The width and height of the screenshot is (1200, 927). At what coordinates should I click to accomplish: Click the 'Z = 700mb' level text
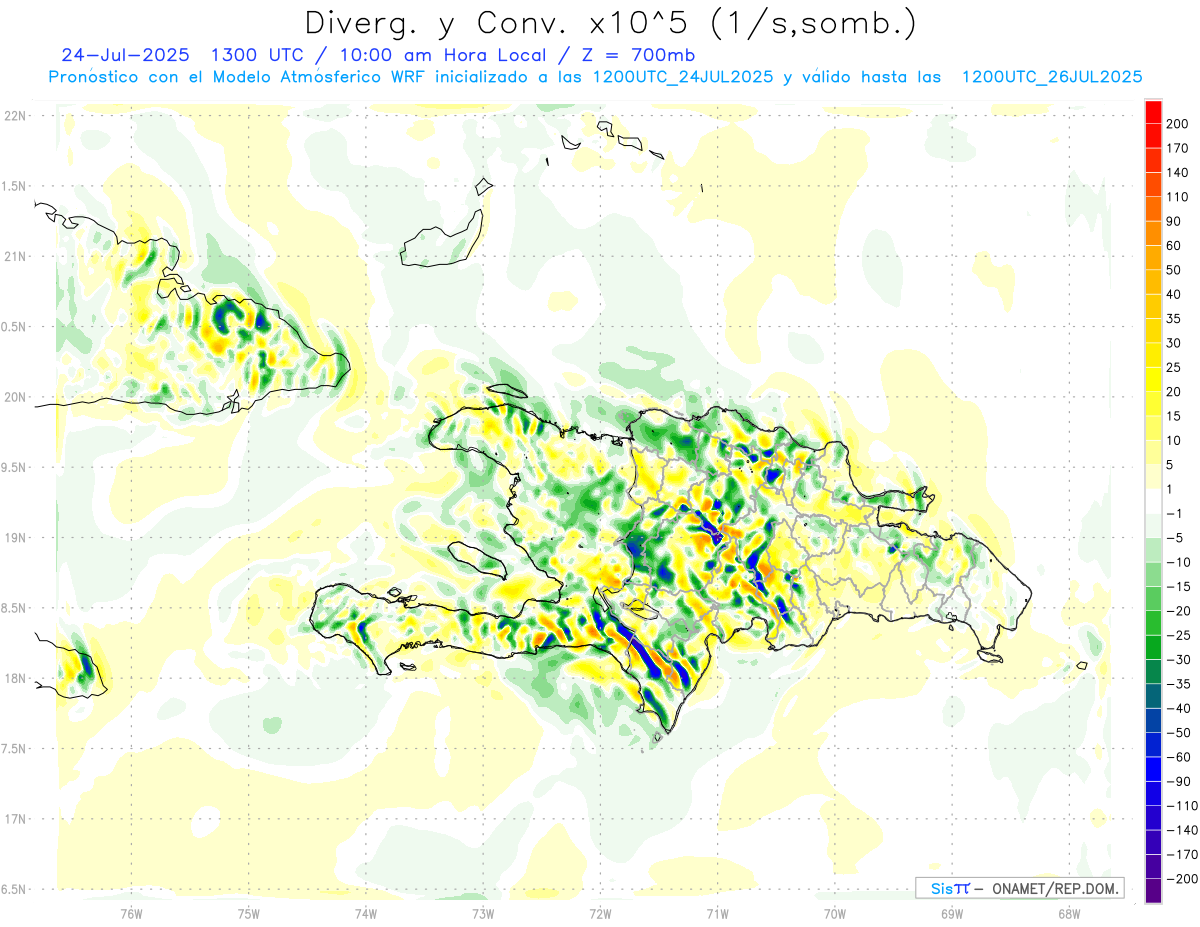coord(637,55)
